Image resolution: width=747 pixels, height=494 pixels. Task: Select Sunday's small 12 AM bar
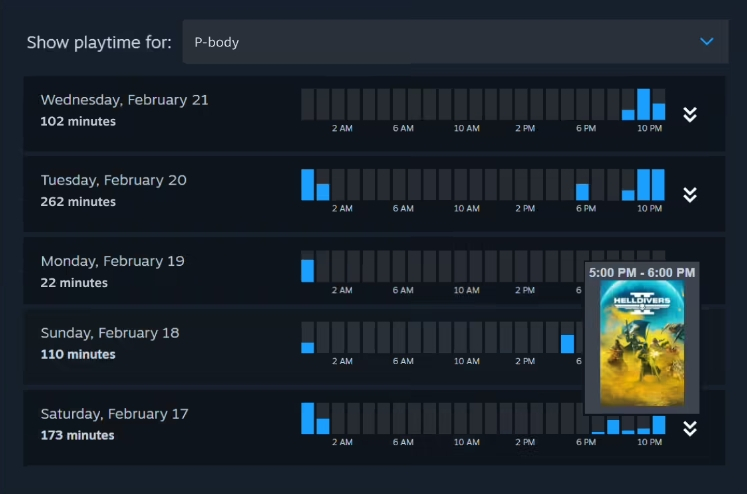[x=307, y=347]
